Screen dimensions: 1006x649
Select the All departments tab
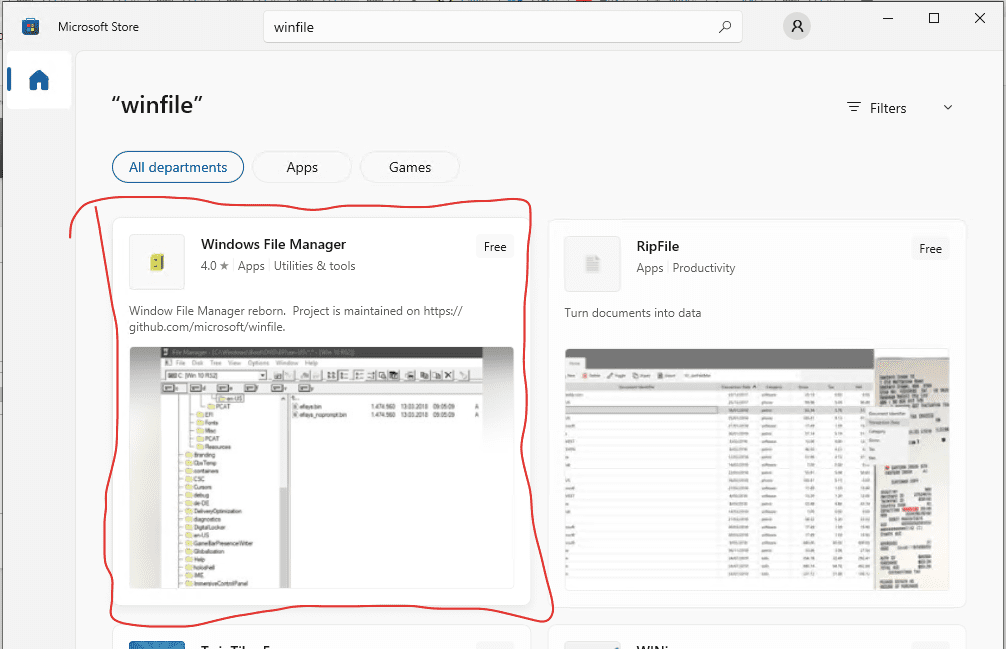click(x=178, y=167)
